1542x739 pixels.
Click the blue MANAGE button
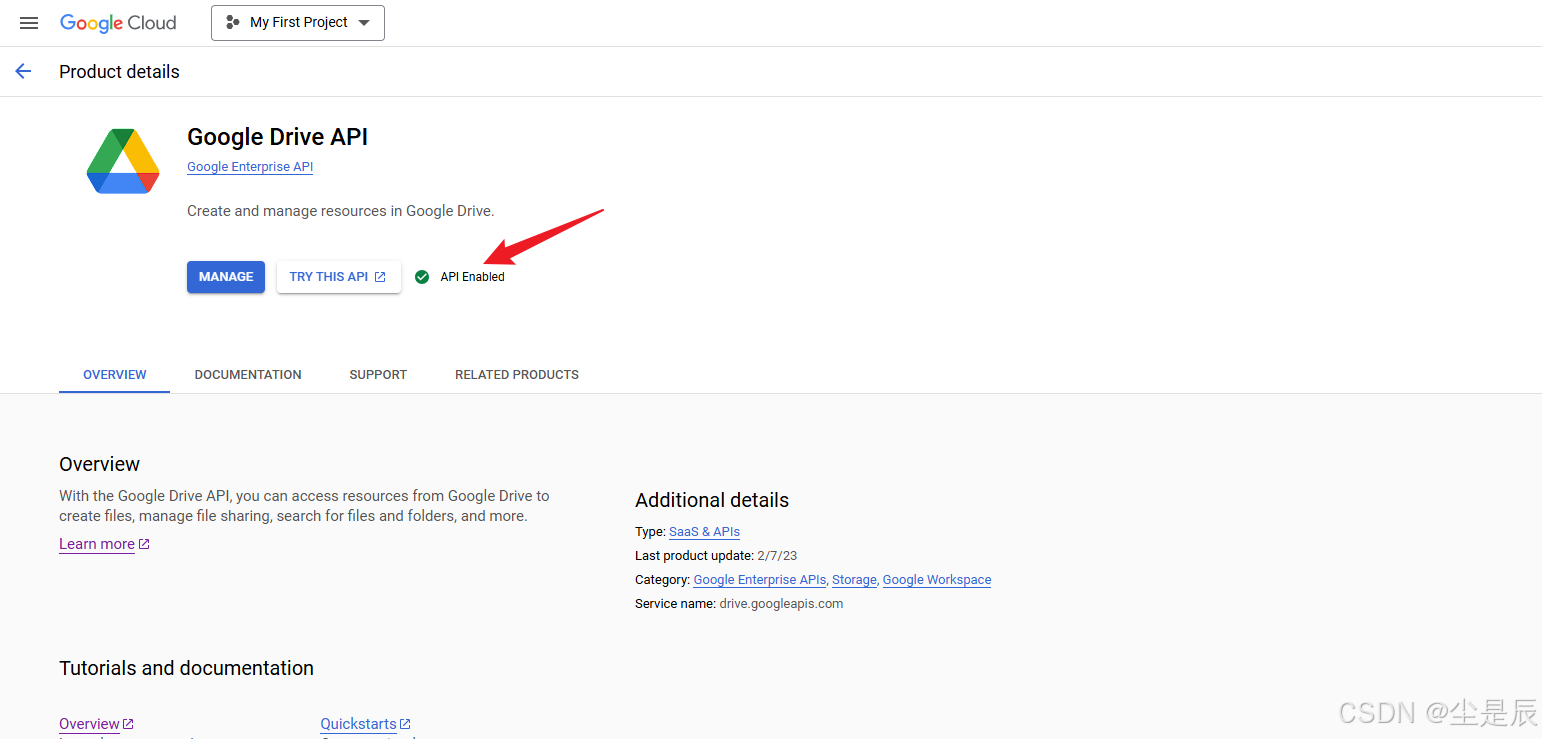point(226,277)
